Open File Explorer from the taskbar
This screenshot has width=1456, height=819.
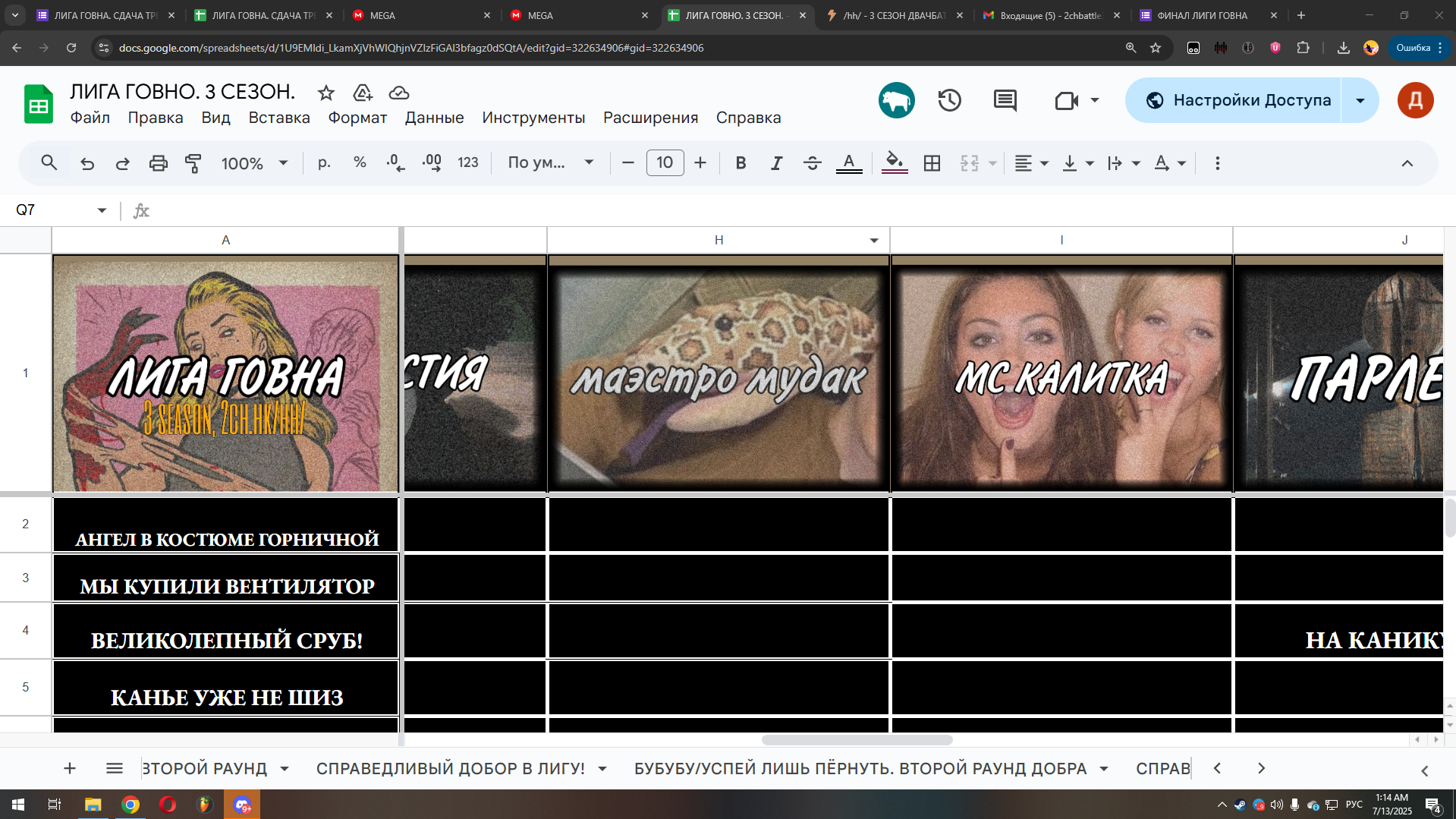(93, 805)
